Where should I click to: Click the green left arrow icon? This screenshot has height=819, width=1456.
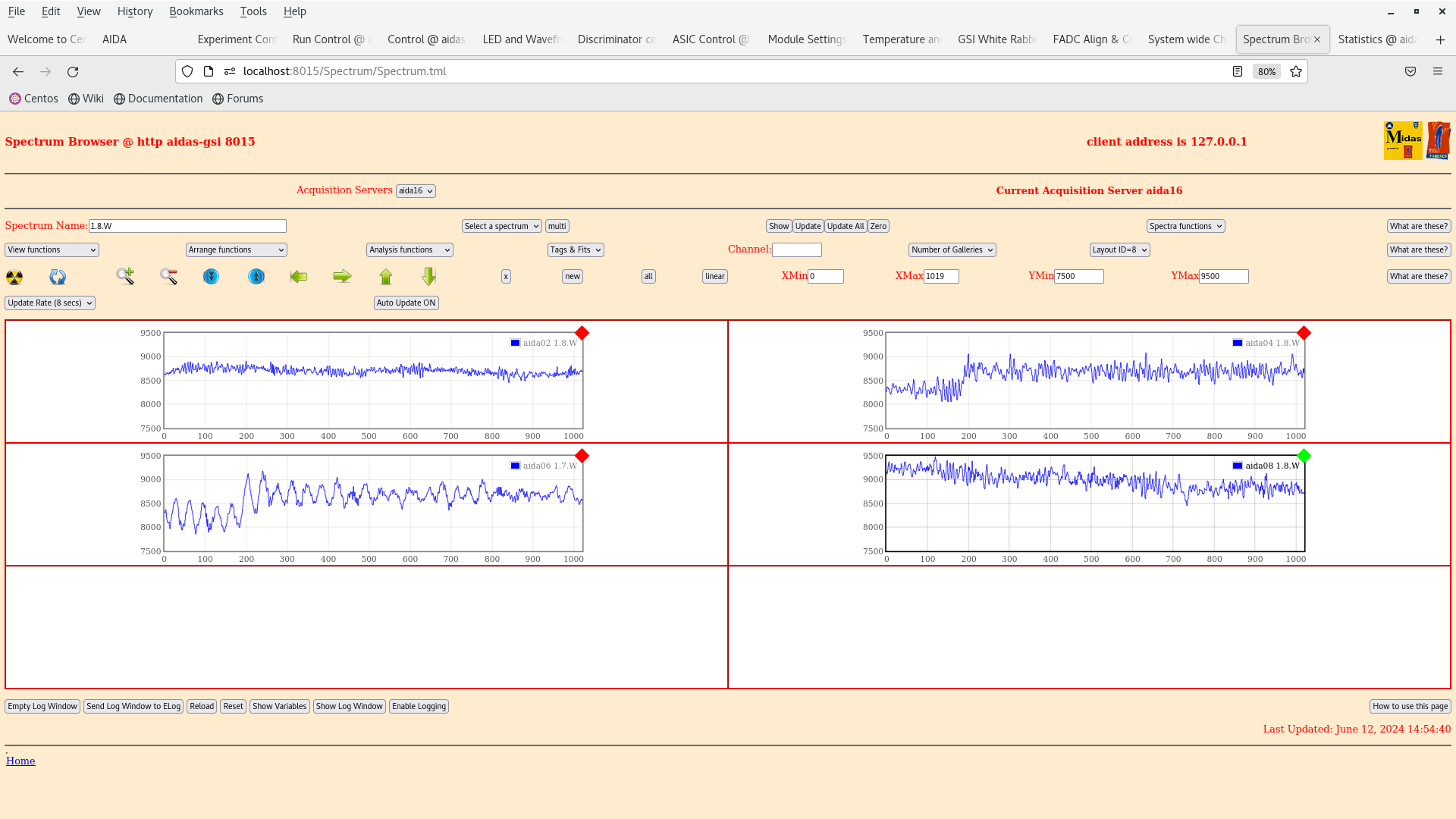[x=299, y=277]
